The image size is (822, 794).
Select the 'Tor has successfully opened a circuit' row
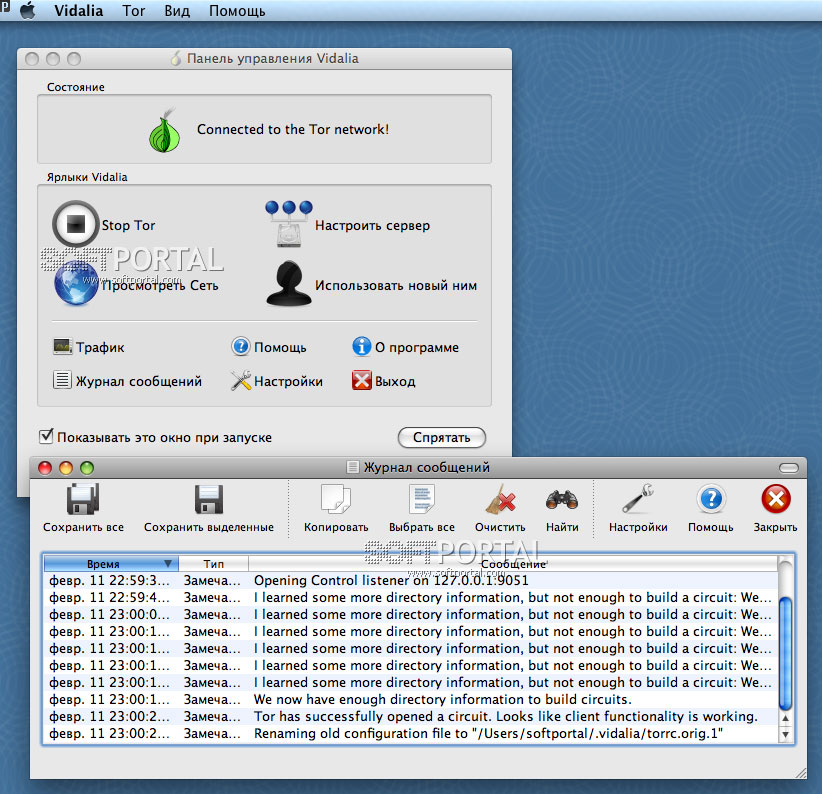pos(410,716)
